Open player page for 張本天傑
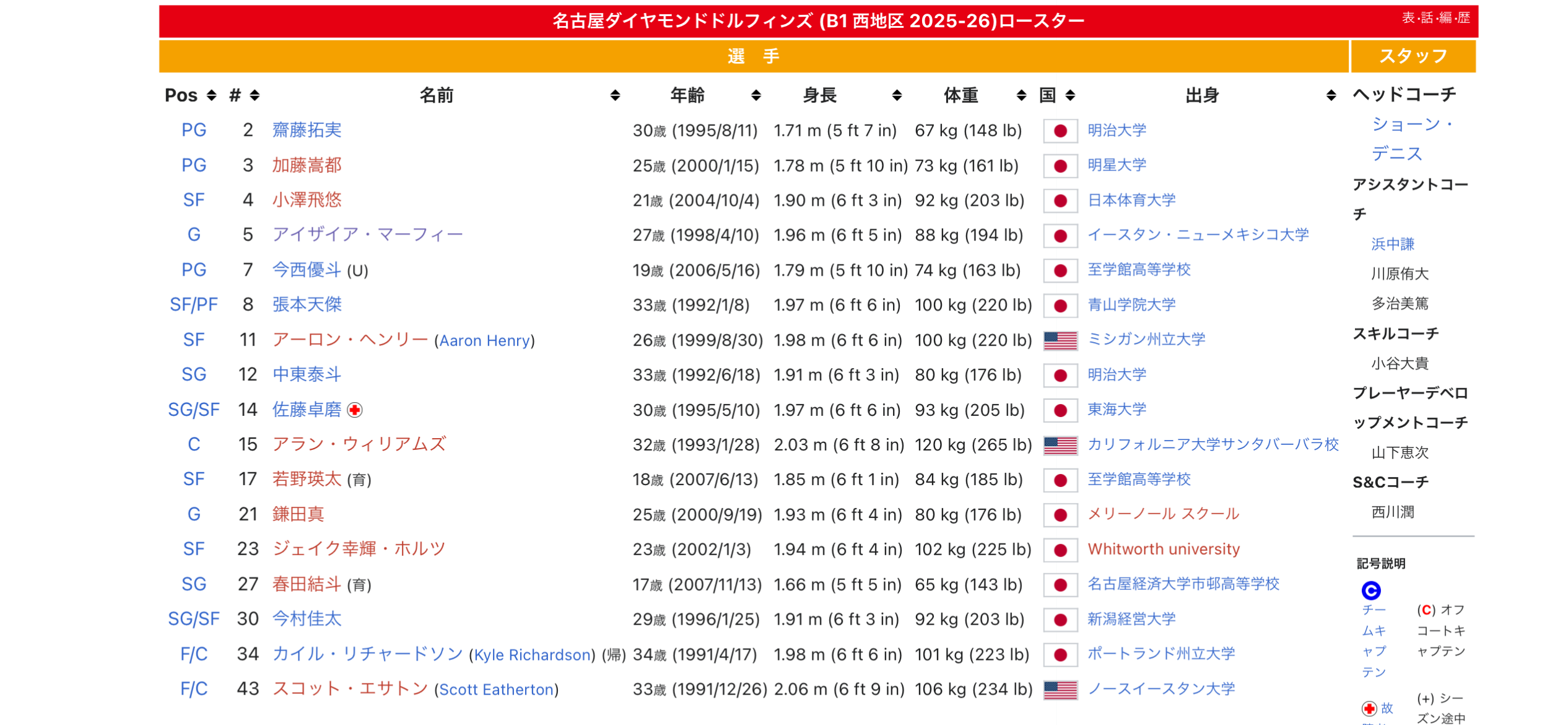This screenshot has width=1568, height=725. (307, 305)
